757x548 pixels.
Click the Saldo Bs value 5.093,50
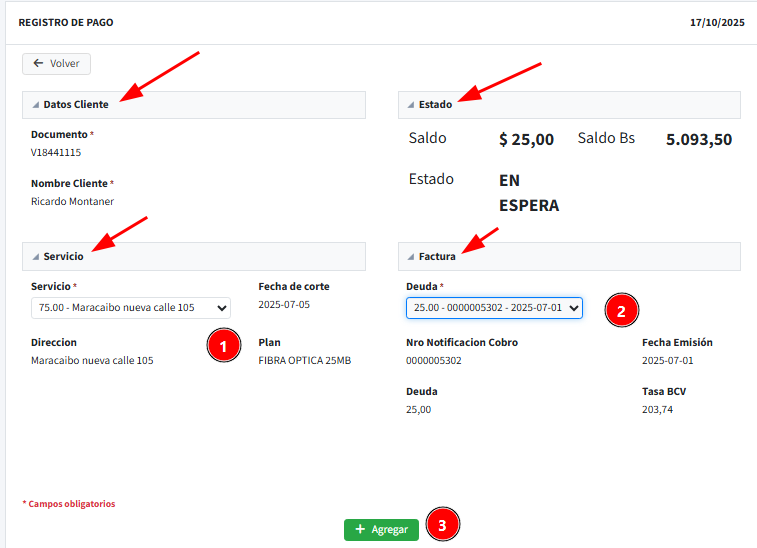[x=699, y=140]
